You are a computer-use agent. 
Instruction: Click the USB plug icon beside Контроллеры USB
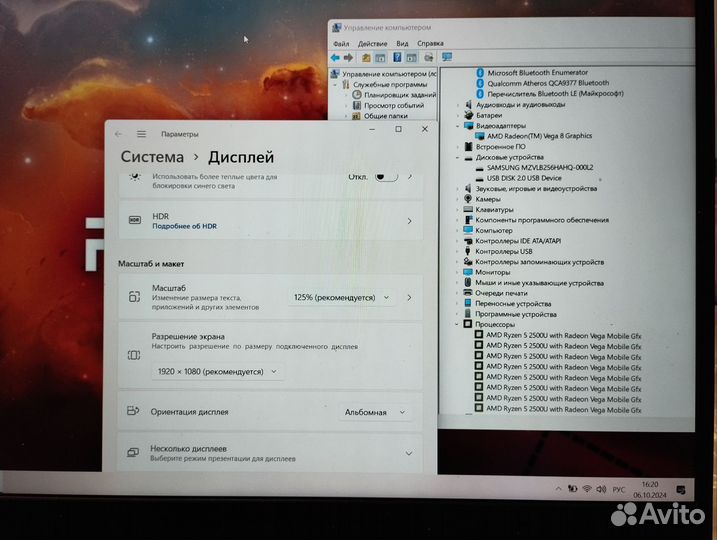468,251
